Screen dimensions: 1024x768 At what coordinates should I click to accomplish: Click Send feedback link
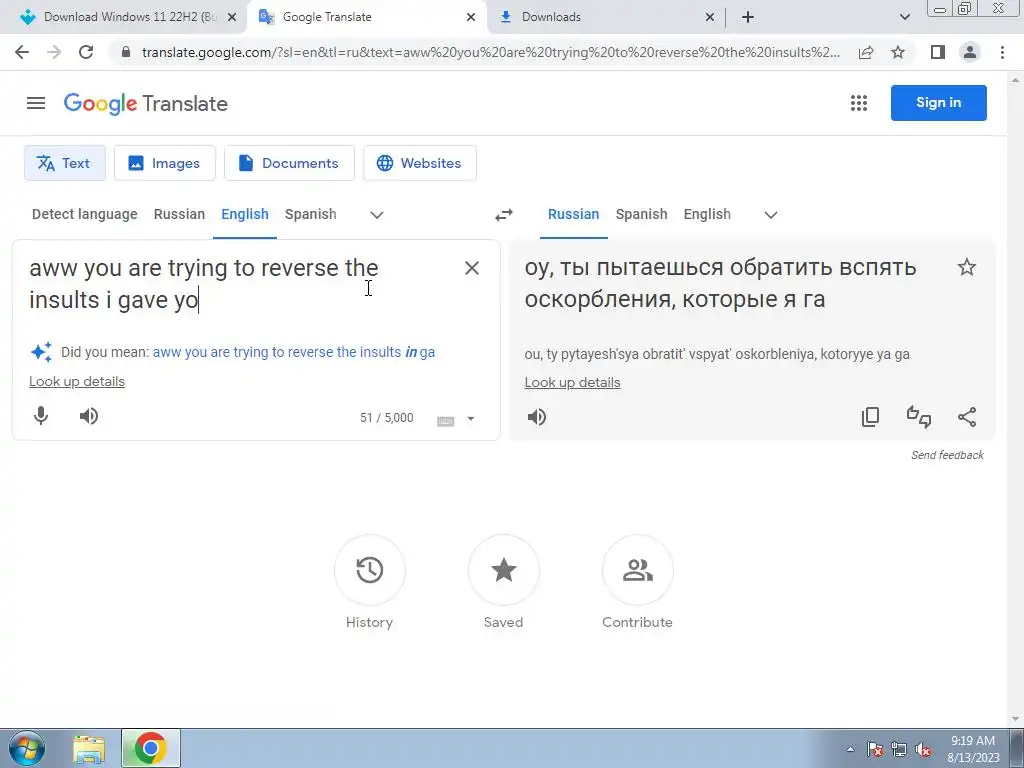click(x=947, y=455)
